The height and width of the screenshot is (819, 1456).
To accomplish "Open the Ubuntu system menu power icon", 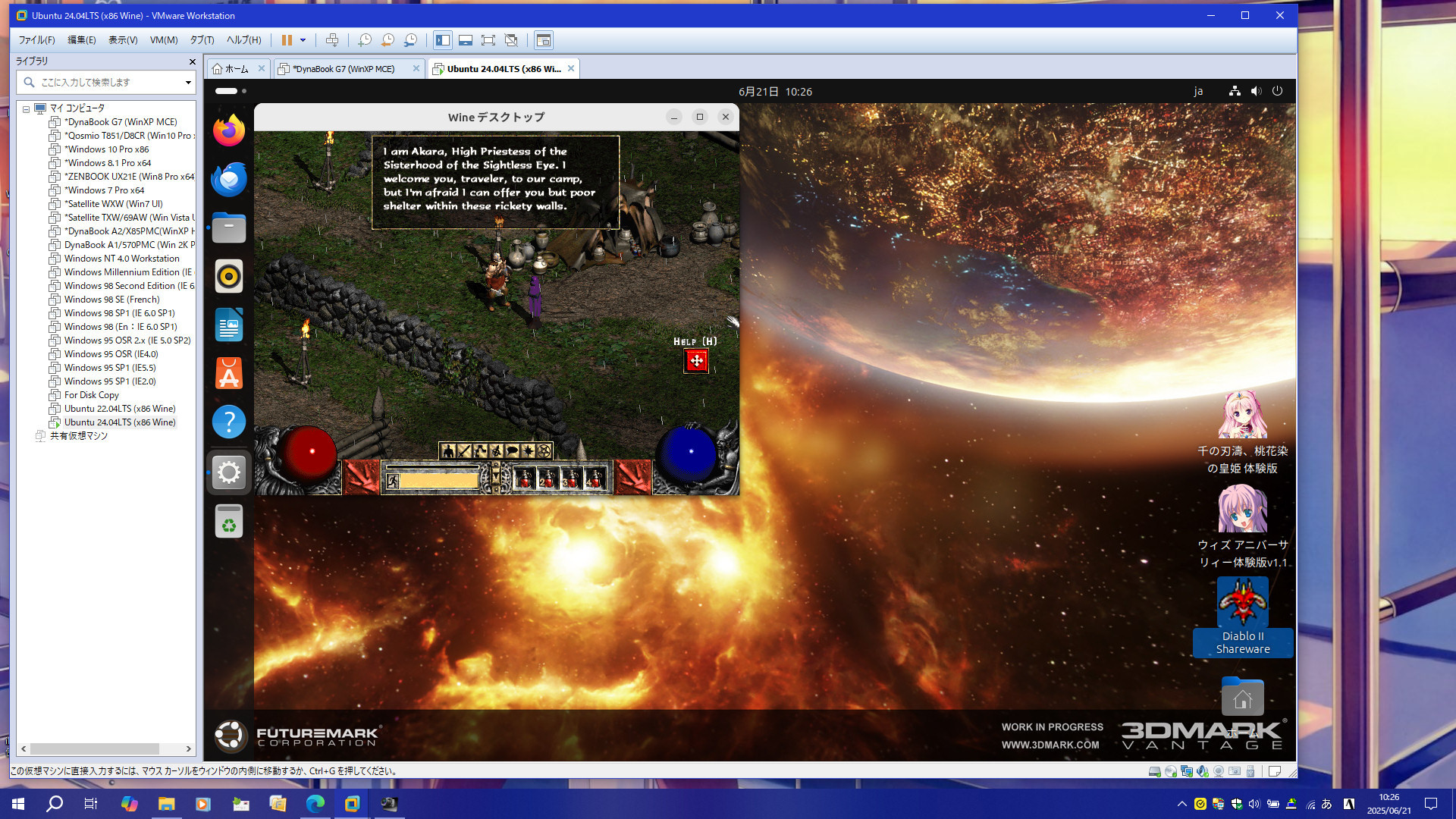I will [x=1277, y=91].
